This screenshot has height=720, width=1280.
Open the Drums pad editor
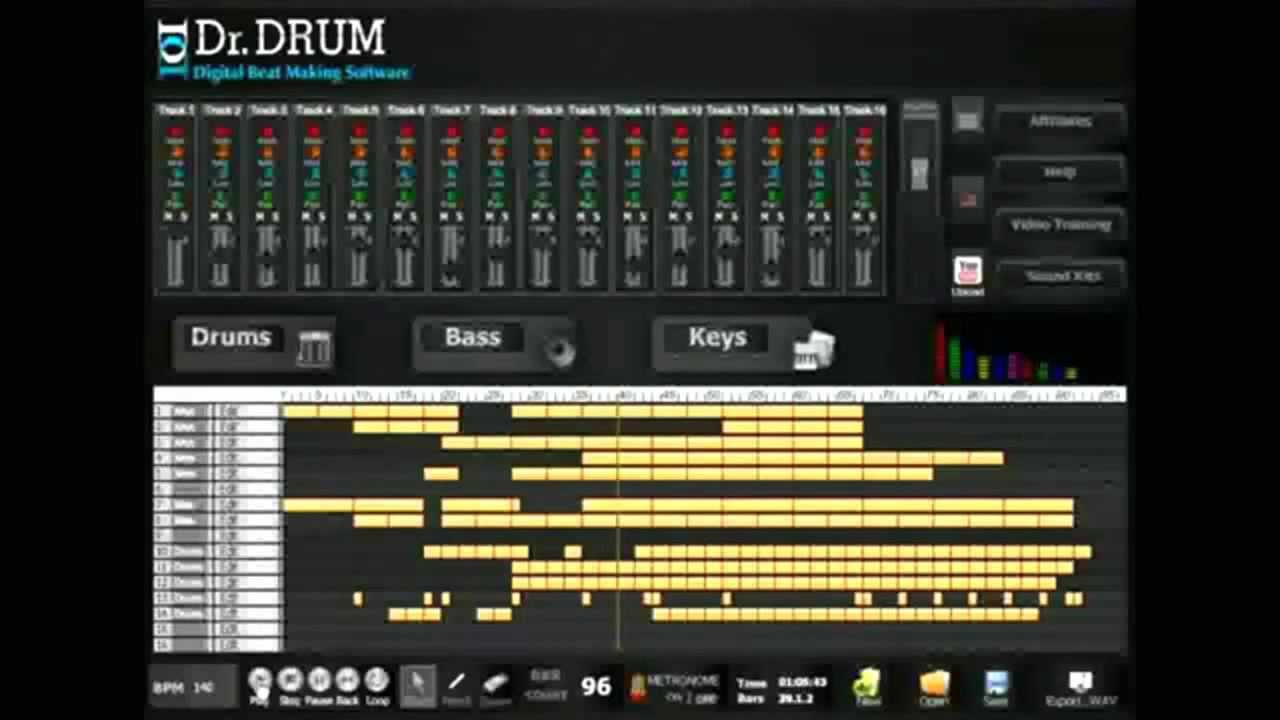254,343
